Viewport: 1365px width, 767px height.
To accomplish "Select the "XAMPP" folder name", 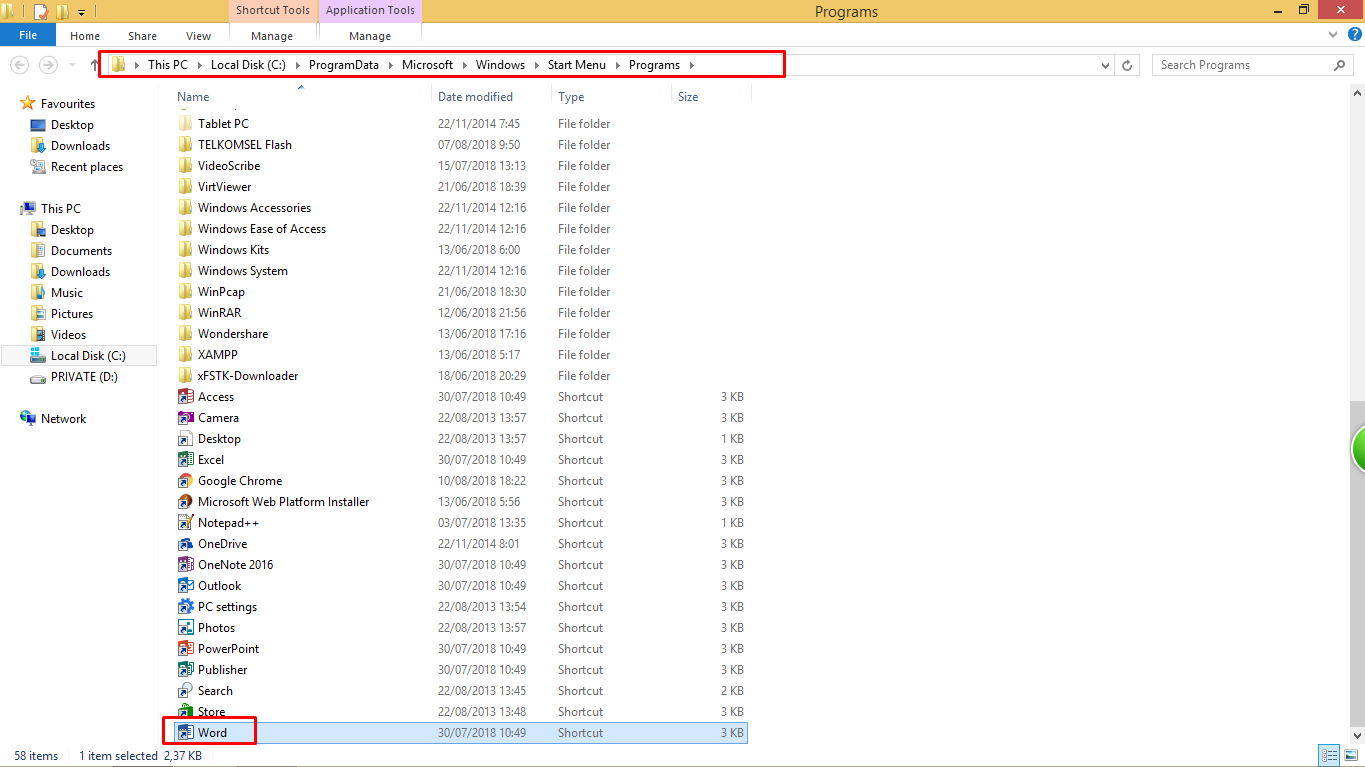I will coord(218,355).
